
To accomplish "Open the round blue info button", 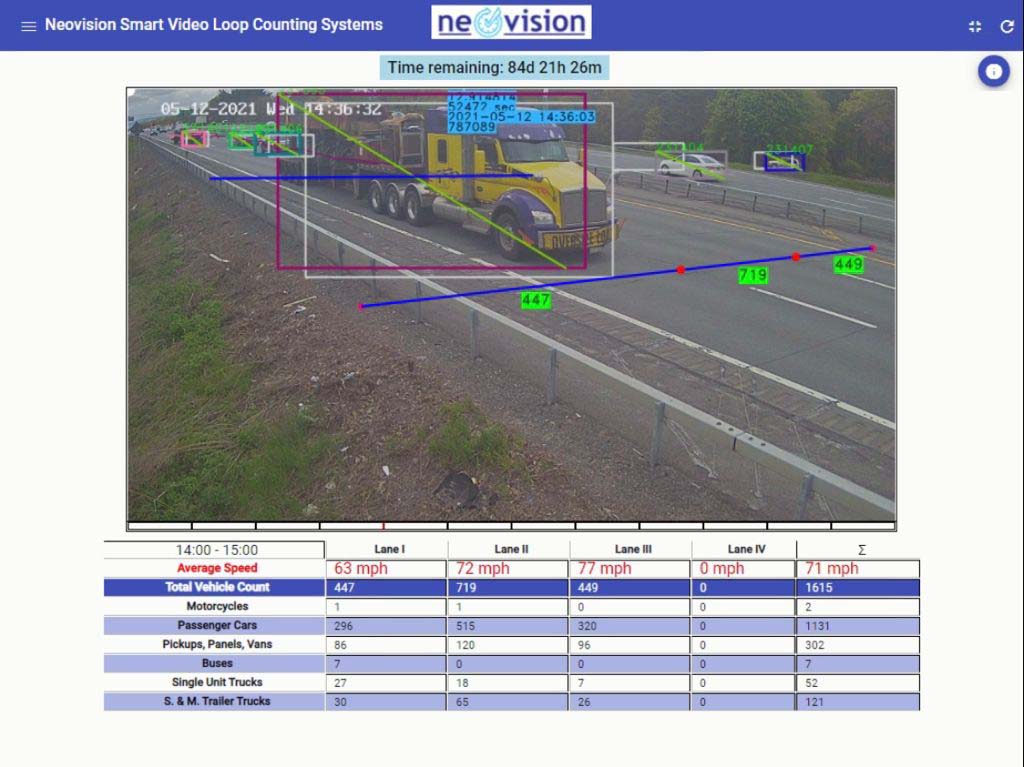I will (x=993, y=72).
